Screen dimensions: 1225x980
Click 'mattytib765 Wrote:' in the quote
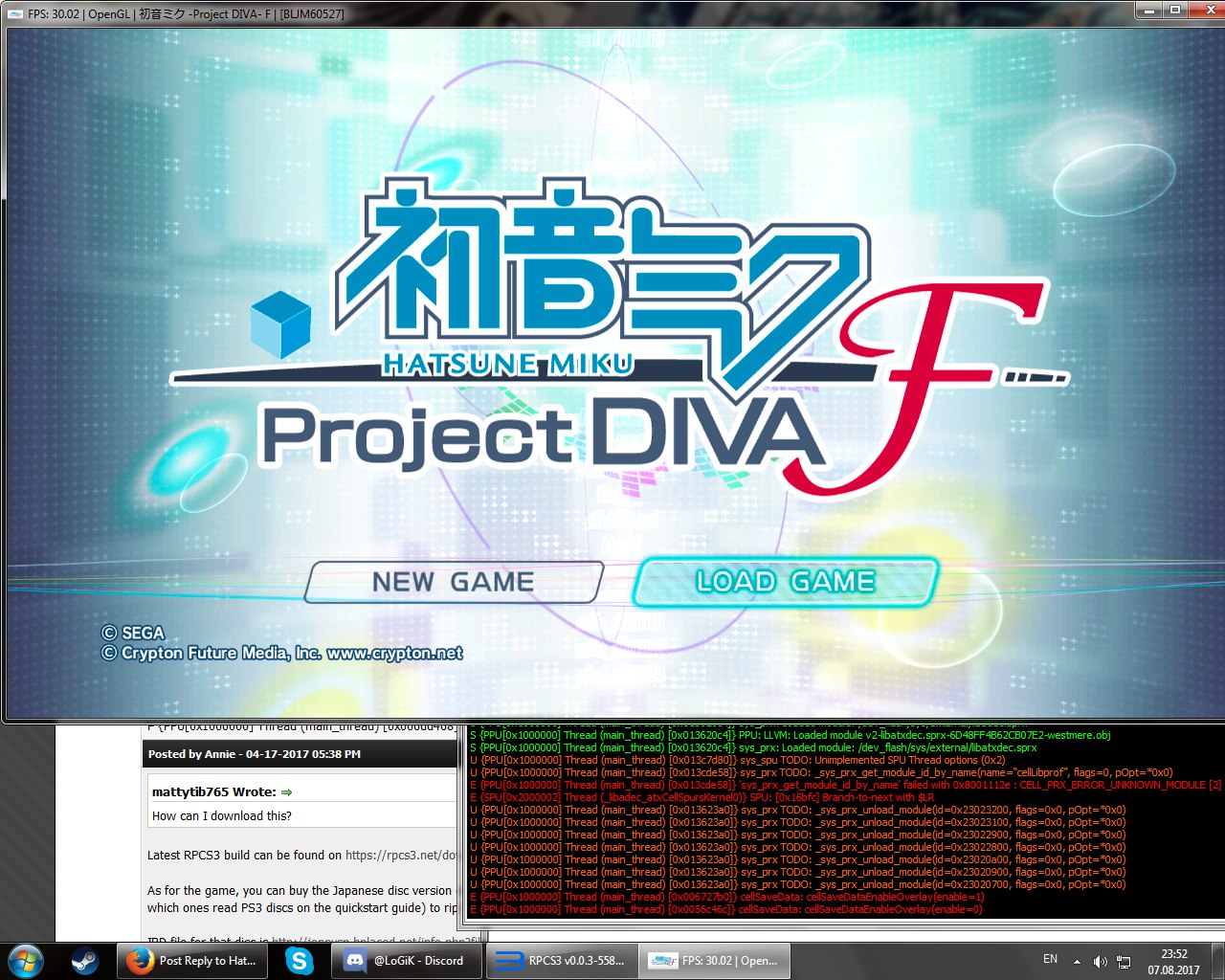coord(213,792)
